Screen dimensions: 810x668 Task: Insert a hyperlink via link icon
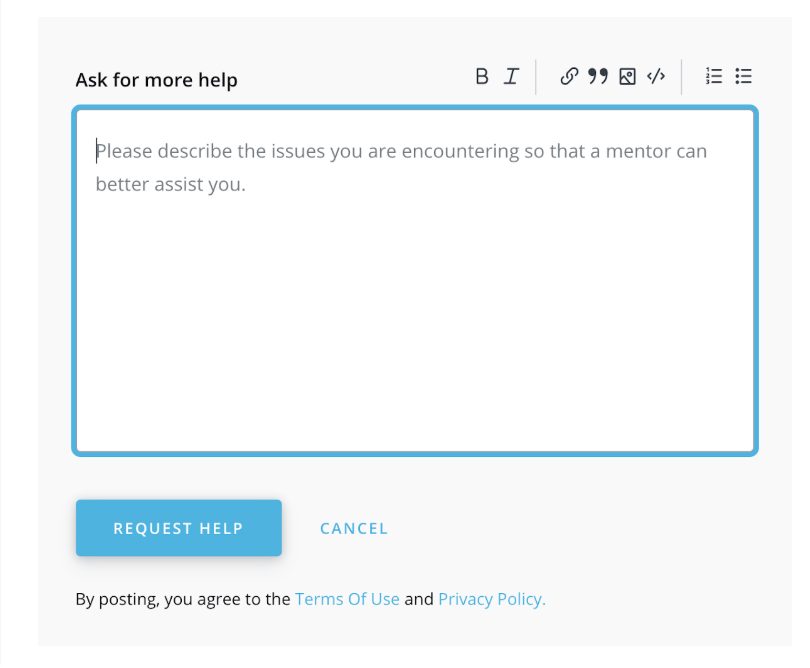tap(569, 76)
